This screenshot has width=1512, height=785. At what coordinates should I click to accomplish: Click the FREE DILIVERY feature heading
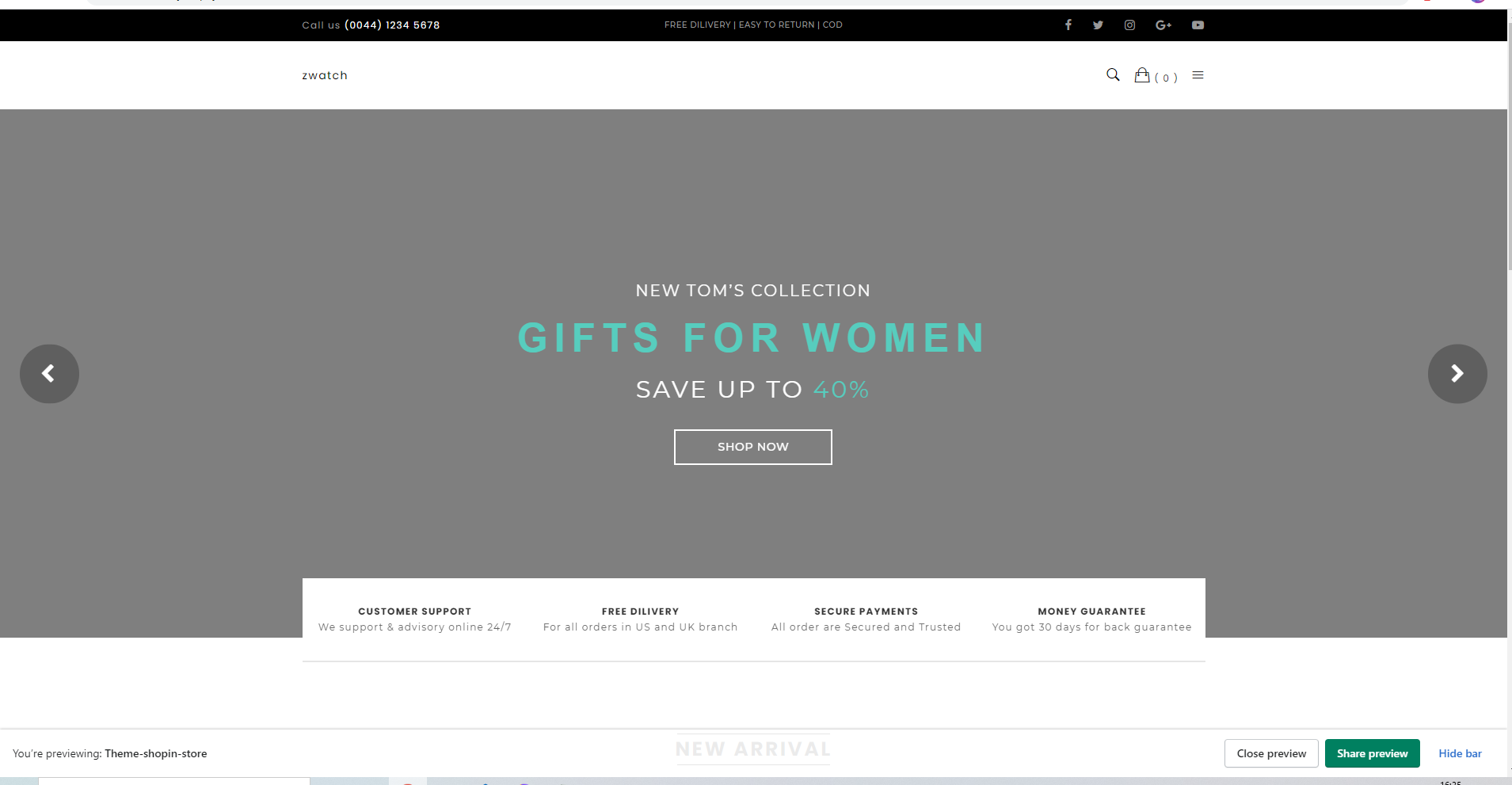point(641,612)
